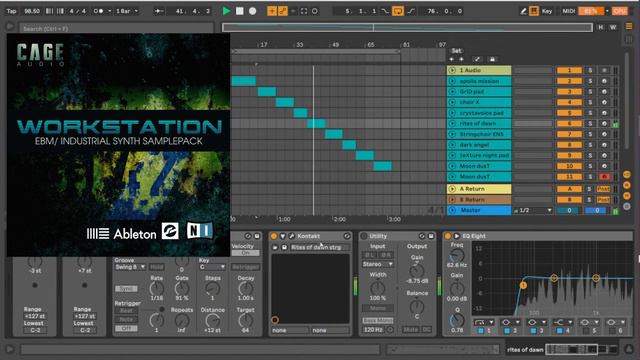Toggle the Follow playback icon
Image resolution: width=640 pixels, height=360 pixels.
159,11
